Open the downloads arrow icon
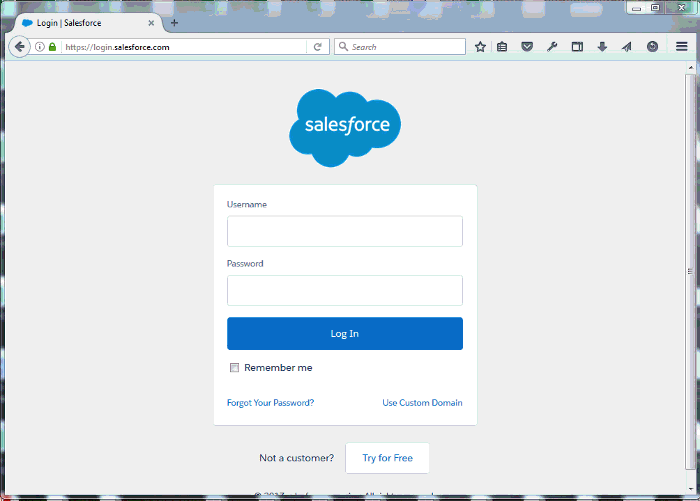Image resolution: width=700 pixels, height=501 pixels. pos(602,47)
